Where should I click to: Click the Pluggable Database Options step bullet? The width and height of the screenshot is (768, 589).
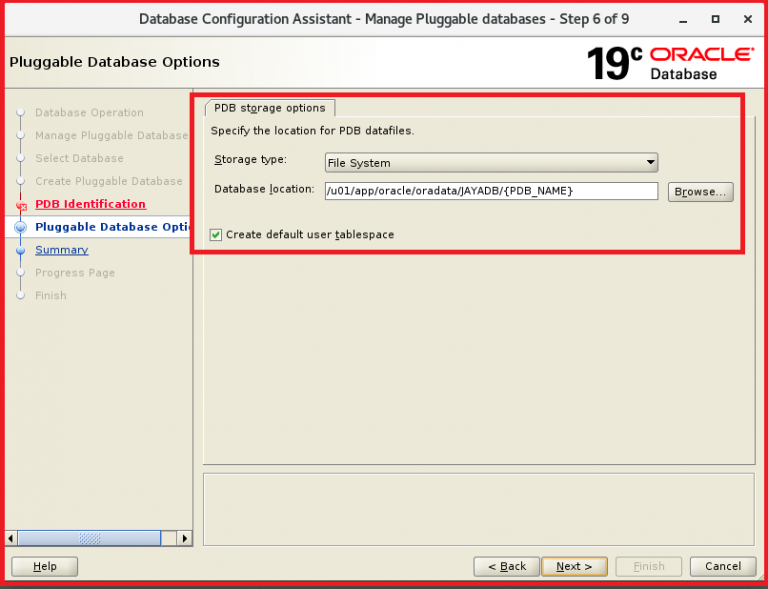pos(20,227)
